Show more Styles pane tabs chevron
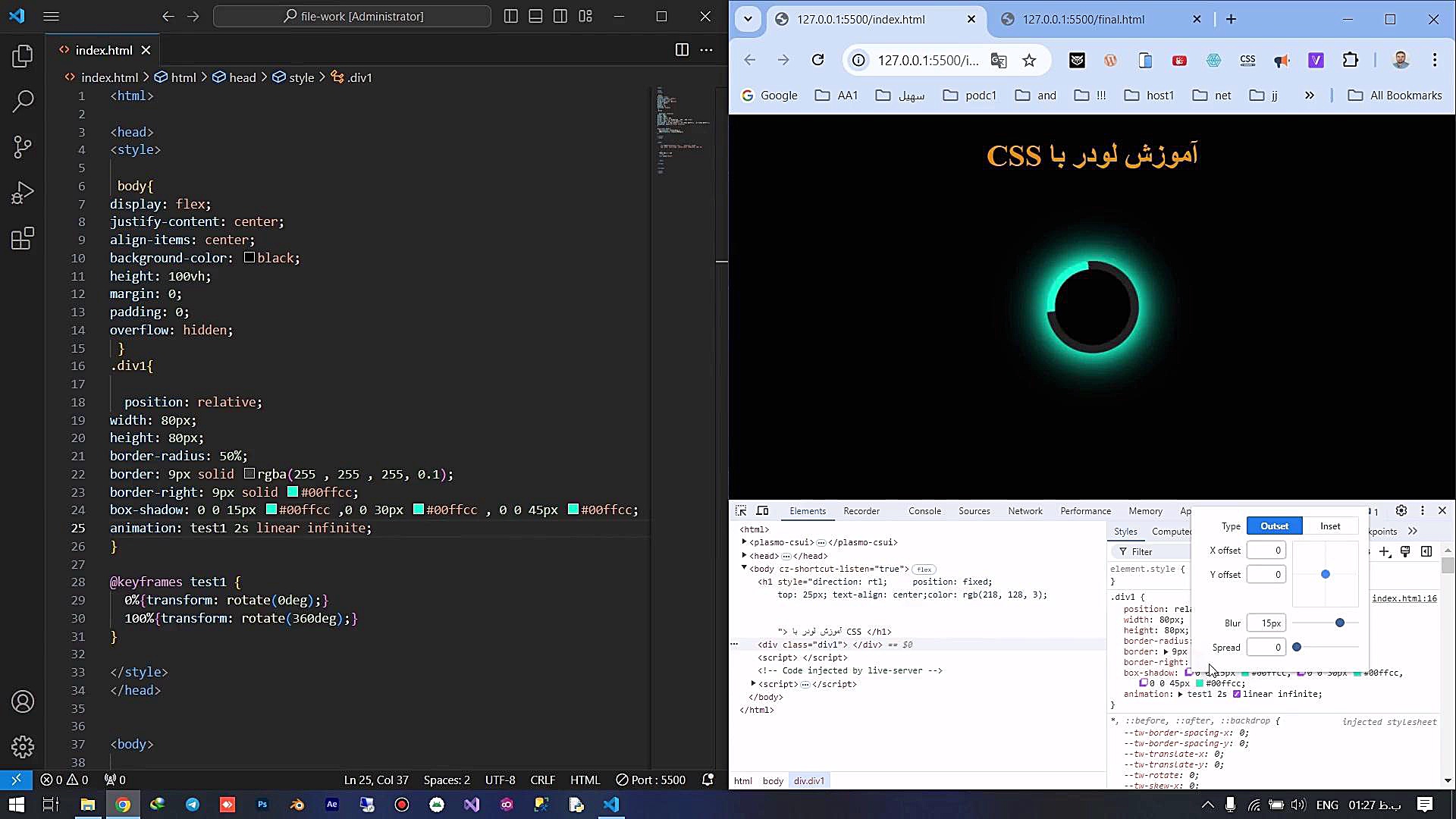1456x819 pixels. point(1412,532)
